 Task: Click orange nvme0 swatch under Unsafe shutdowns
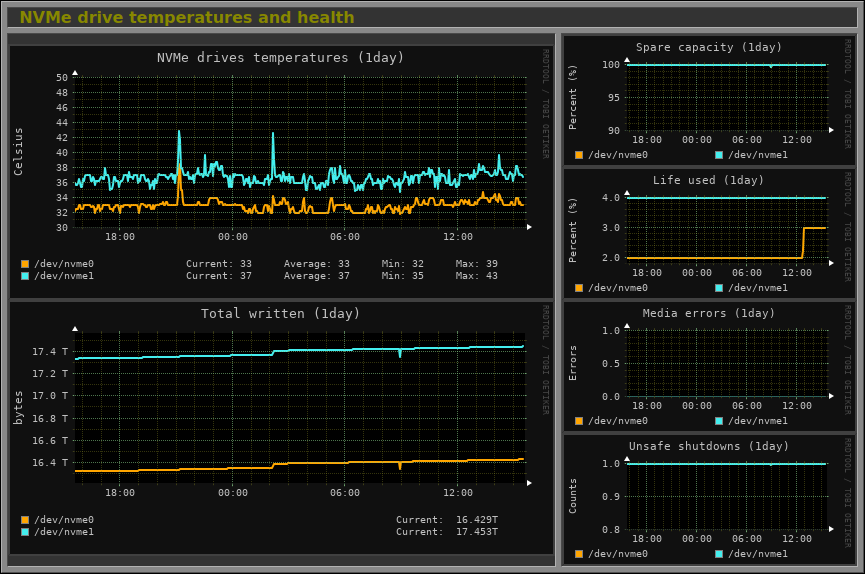pyautogui.click(x=579, y=554)
